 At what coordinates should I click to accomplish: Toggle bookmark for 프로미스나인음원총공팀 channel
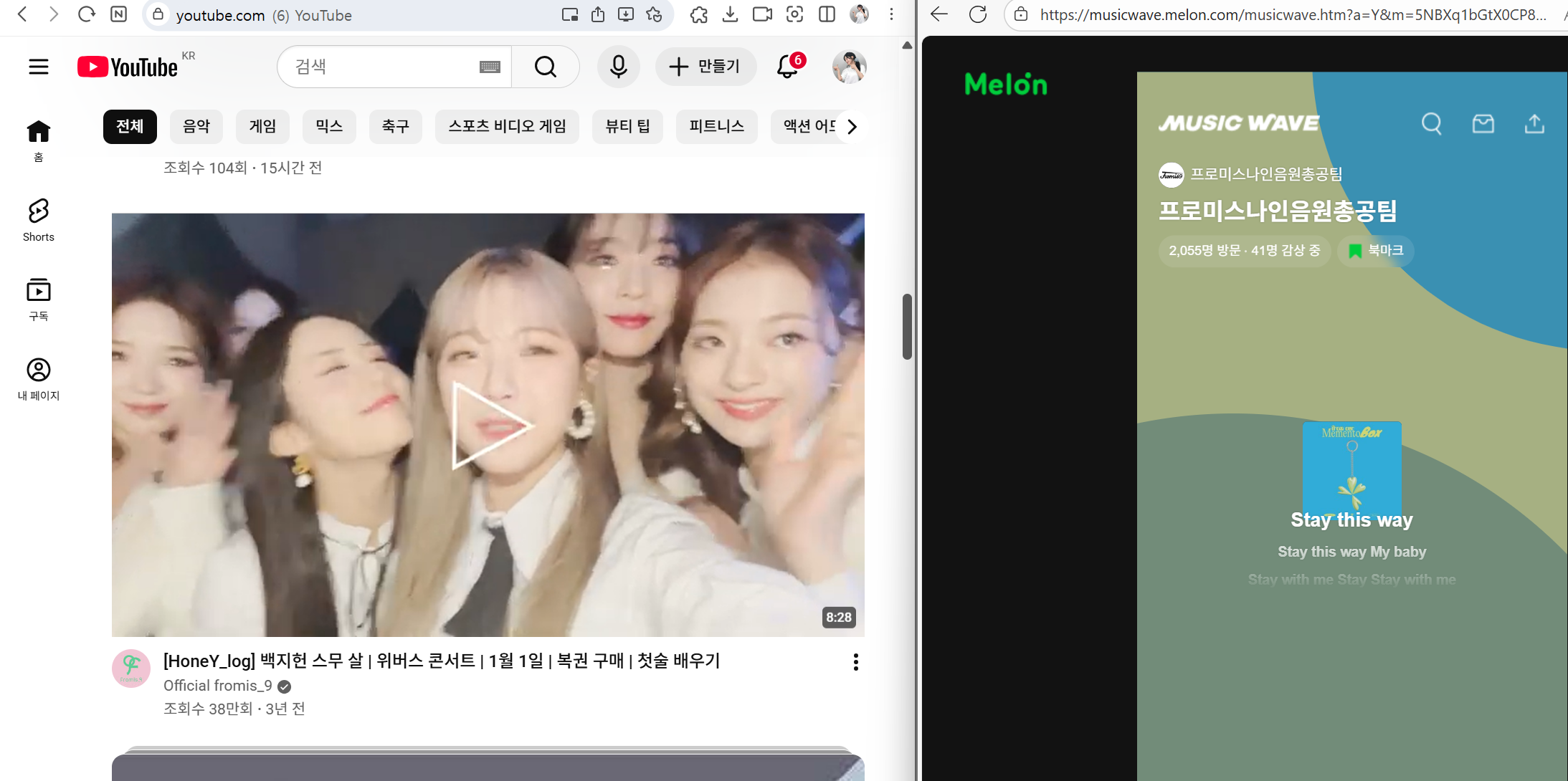1374,251
